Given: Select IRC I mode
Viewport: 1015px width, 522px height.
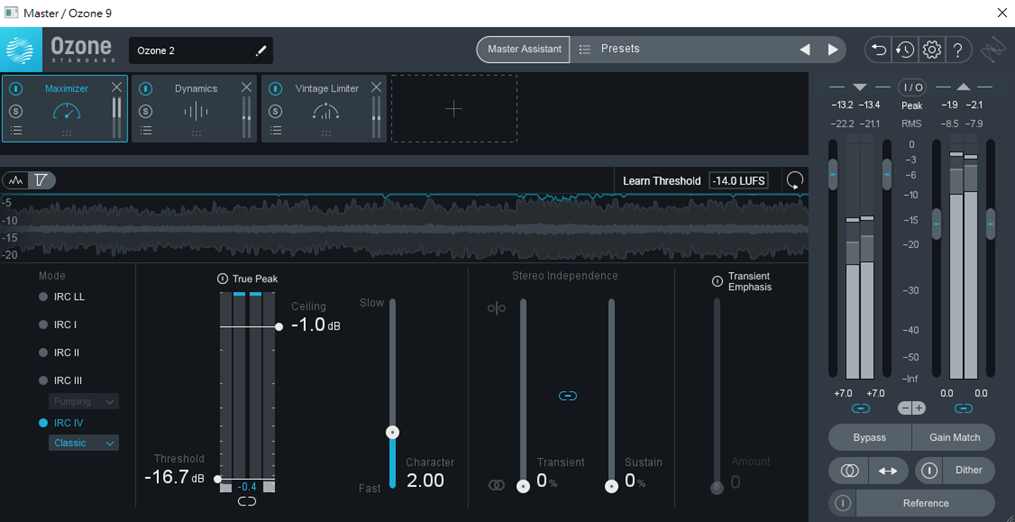Looking at the screenshot, I should point(58,324).
